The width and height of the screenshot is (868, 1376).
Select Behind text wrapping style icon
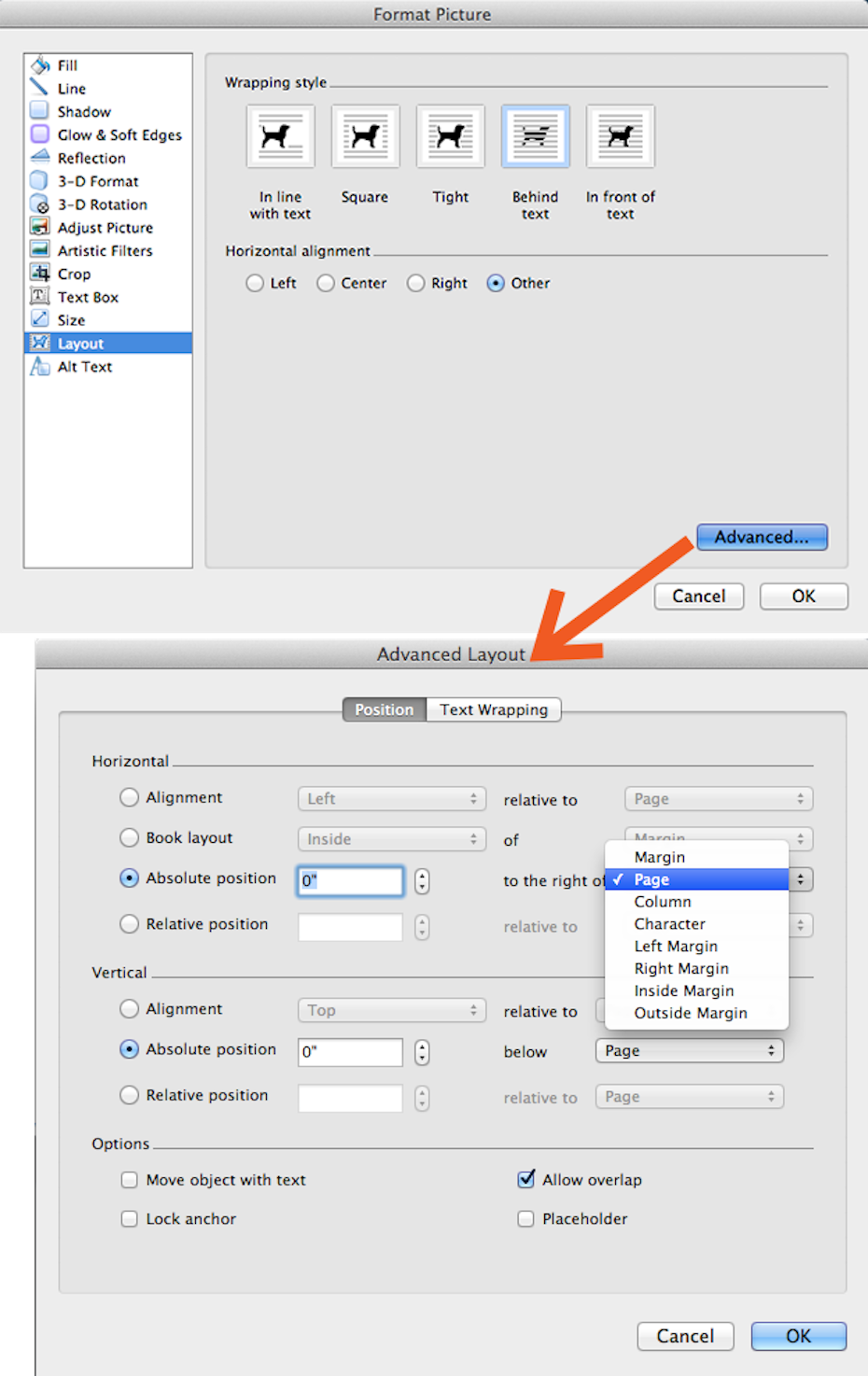coord(535,136)
